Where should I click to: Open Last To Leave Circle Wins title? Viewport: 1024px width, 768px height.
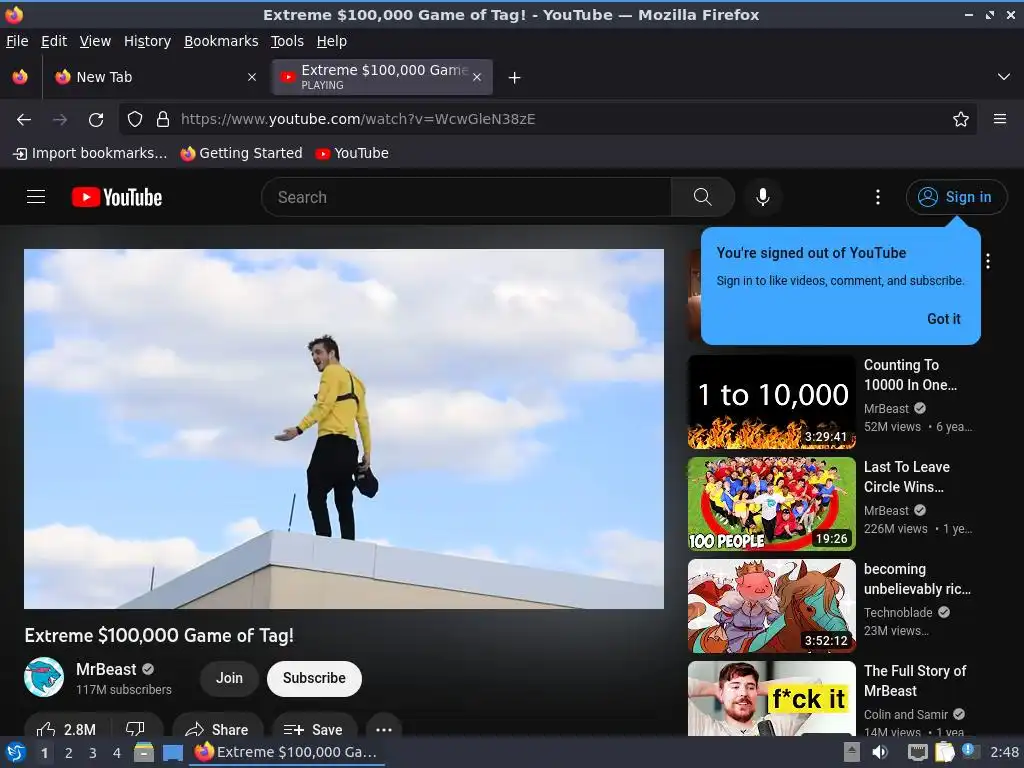[x=906, y=477]
